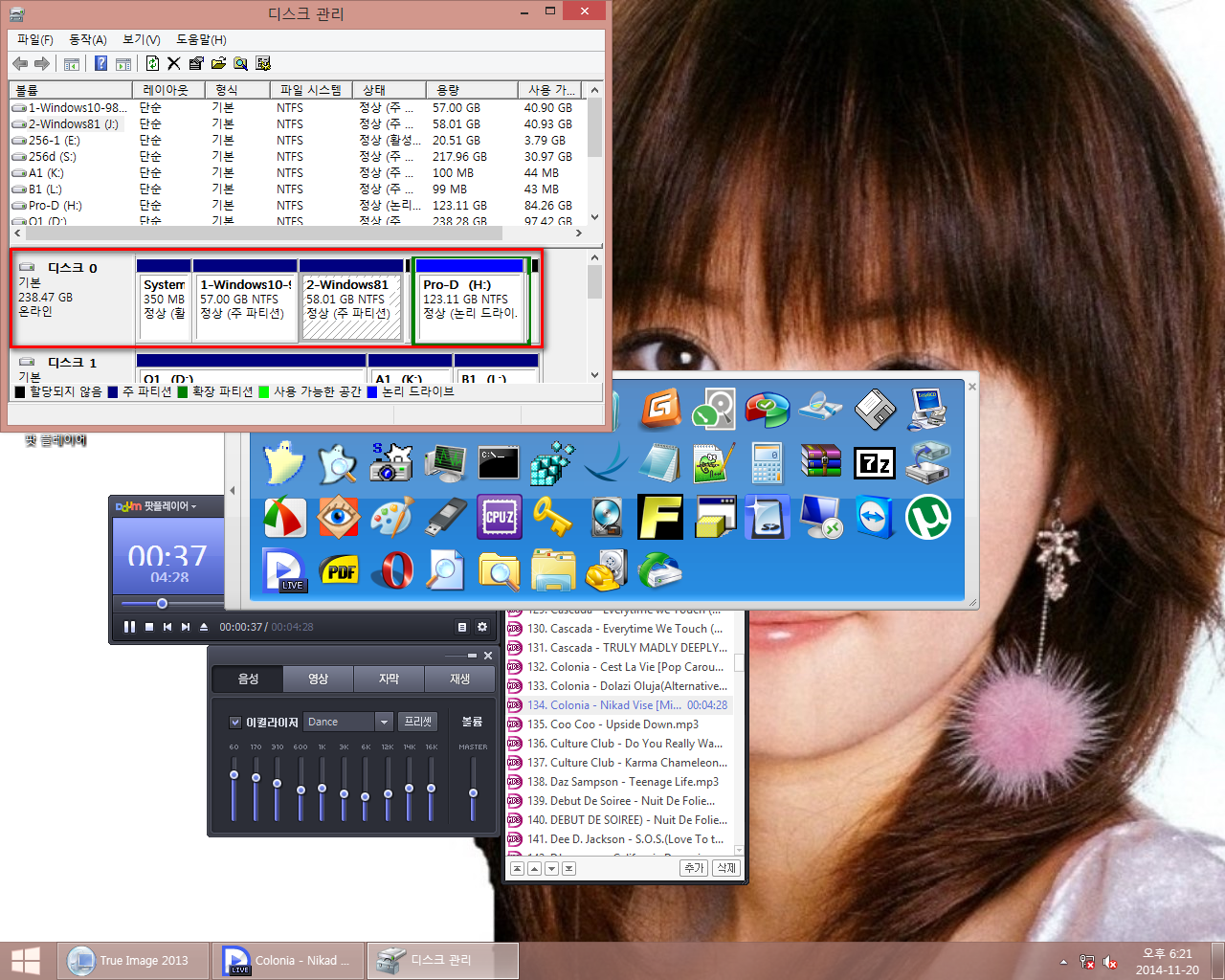Launch 7-Zip from the launcher
Image resolution: width=1225 pixels, height=980 pixels.
[874, 463]
